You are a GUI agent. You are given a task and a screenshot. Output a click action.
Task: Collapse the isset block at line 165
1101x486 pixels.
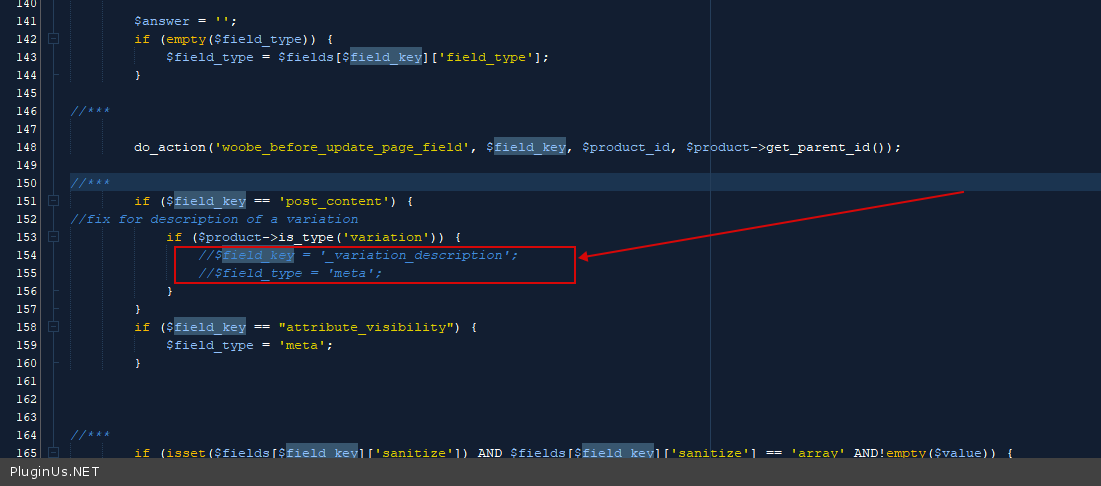click(x=53, y=453)
